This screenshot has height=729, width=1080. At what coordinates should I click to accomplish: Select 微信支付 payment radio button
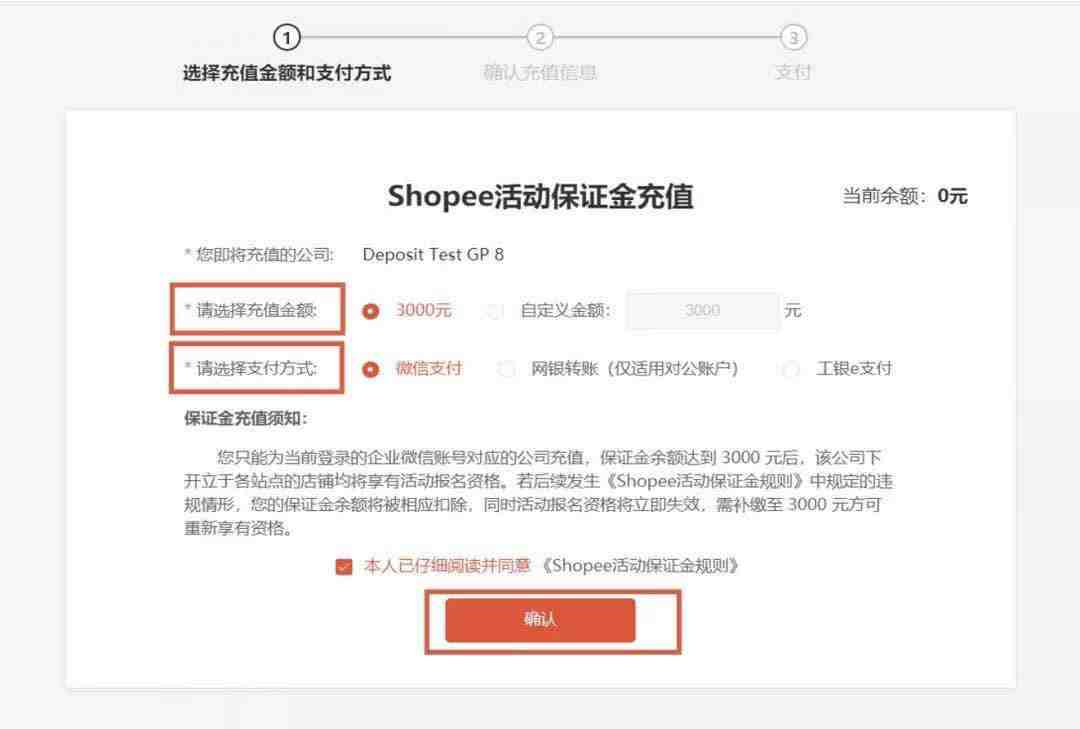[371, 369]
